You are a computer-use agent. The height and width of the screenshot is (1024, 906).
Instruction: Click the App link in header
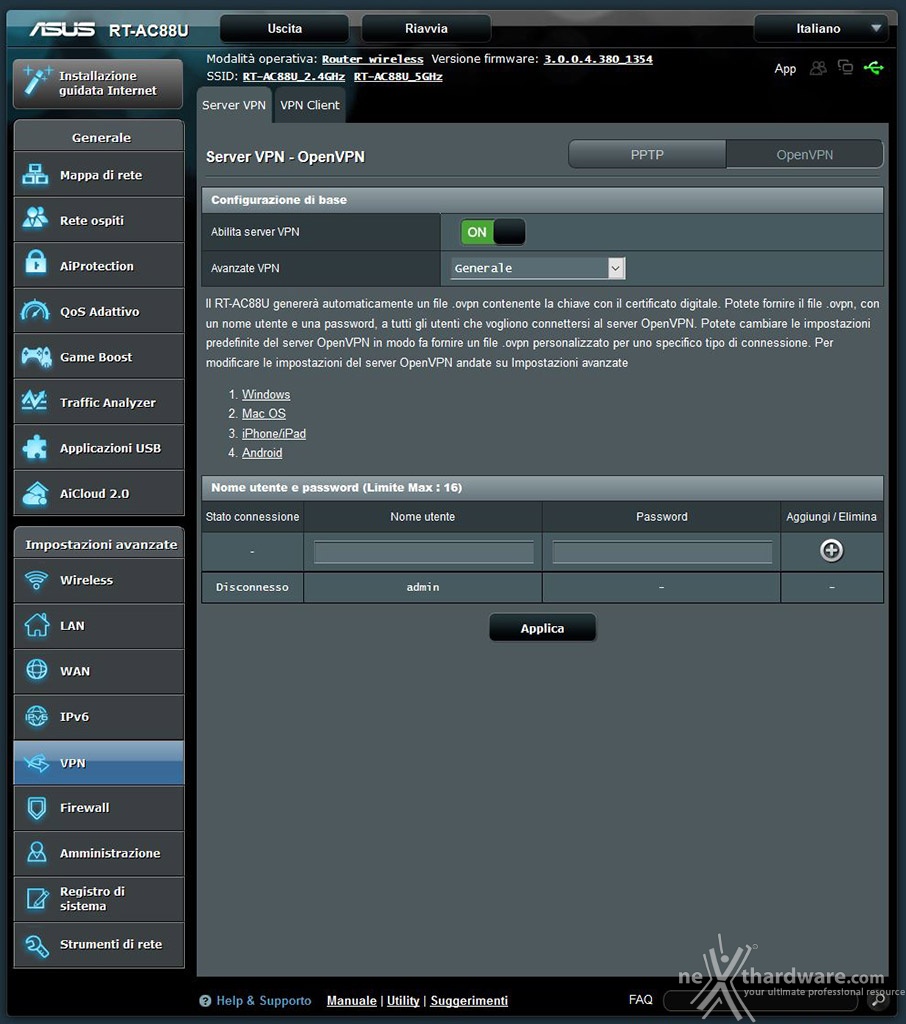pyautogui.click(x=785, y=69)
